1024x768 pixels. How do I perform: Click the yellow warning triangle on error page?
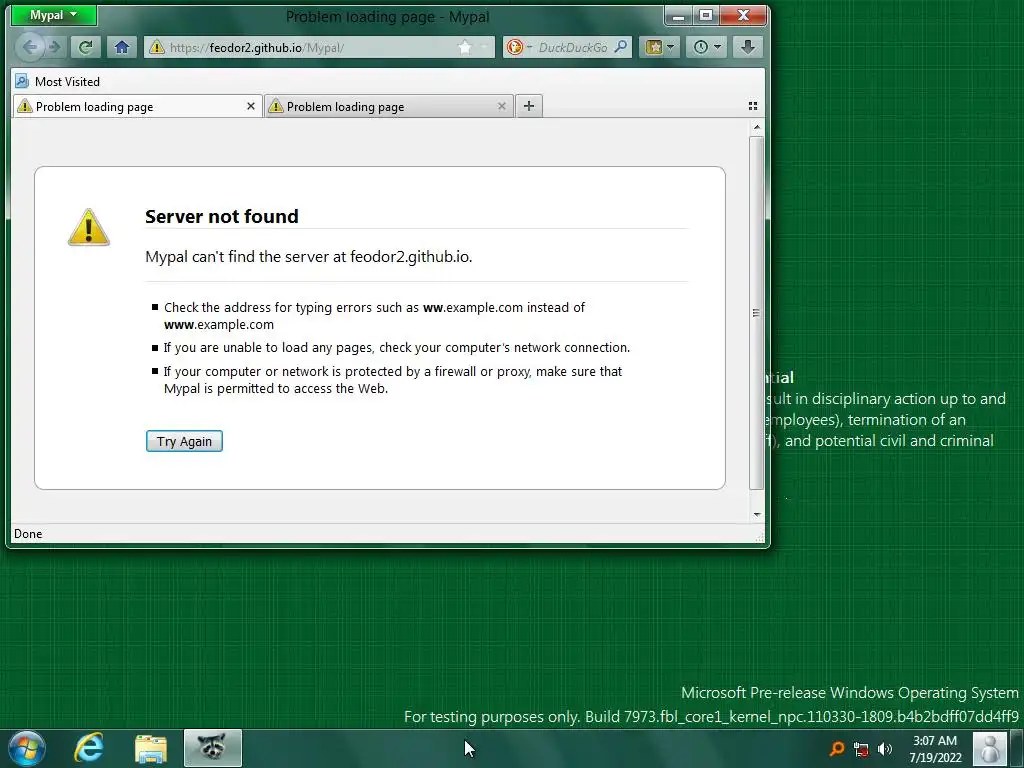tap(89, 227)
